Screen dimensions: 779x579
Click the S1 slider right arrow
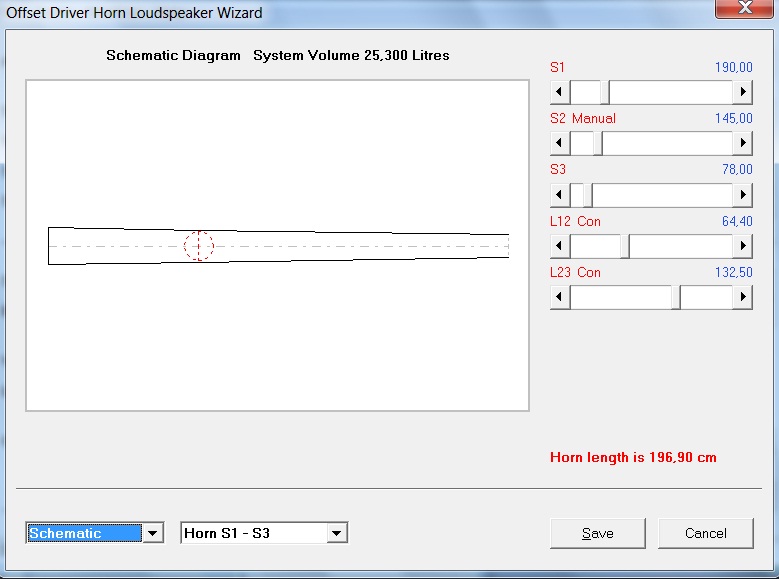coord(743,92)
